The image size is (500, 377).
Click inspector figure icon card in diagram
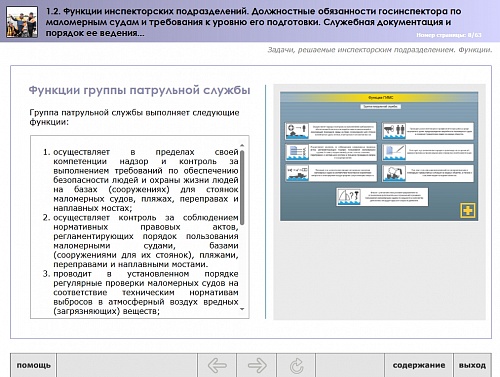click(x=428, y=173)
